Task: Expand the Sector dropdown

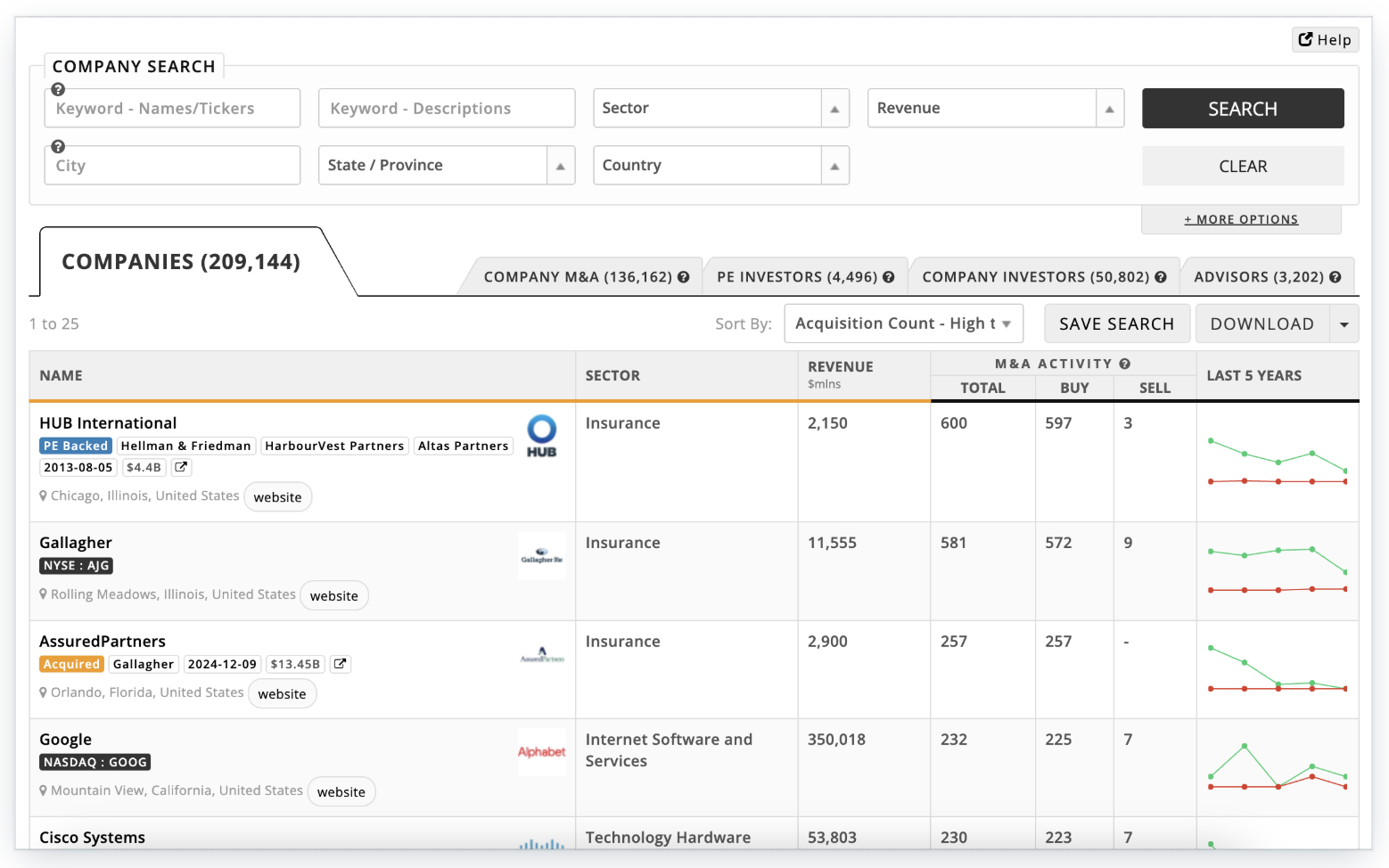Action: (x=834, y=109)
